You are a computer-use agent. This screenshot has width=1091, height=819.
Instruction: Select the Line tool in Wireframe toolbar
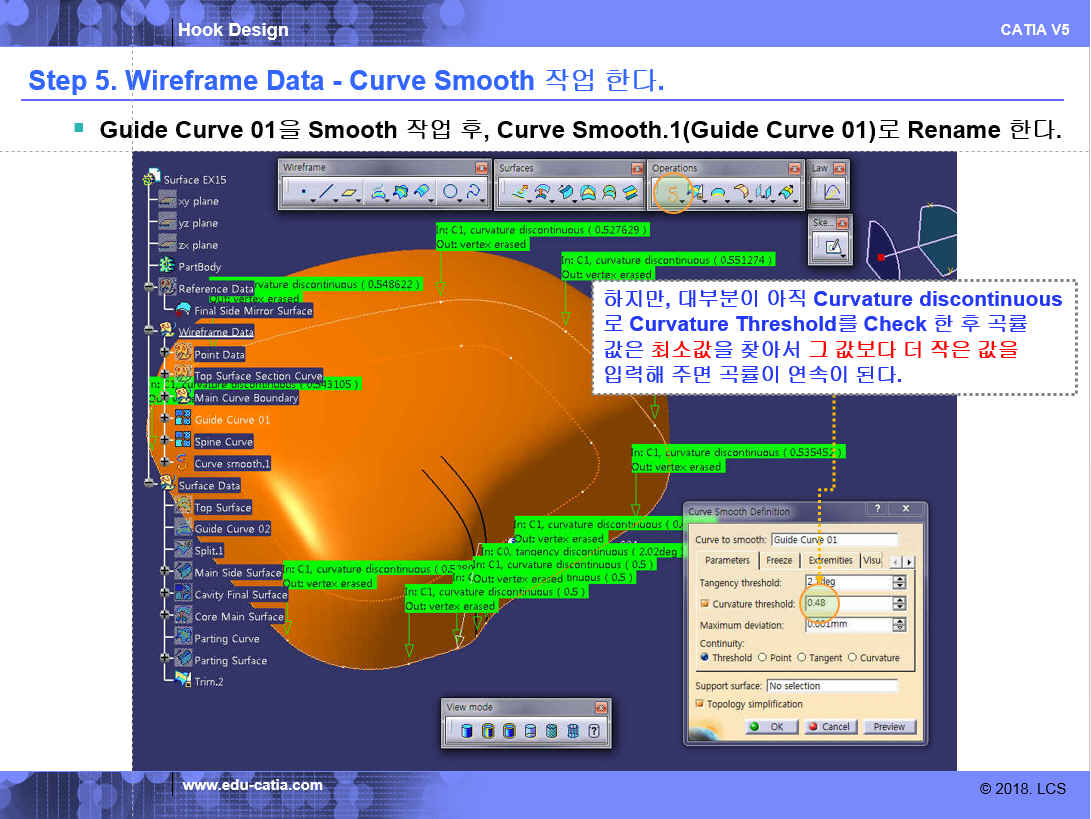coord(326,191)
